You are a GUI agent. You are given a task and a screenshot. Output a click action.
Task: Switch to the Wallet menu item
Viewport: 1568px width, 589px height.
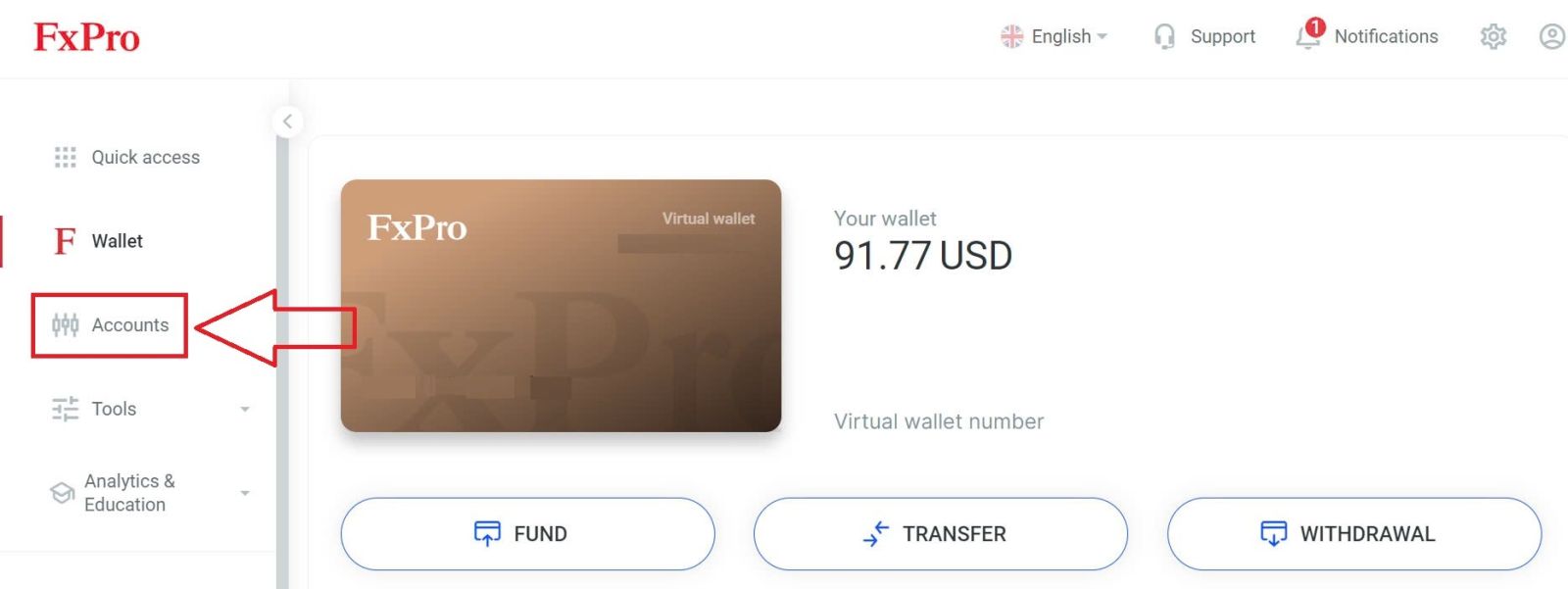click(x=118, y=241)
